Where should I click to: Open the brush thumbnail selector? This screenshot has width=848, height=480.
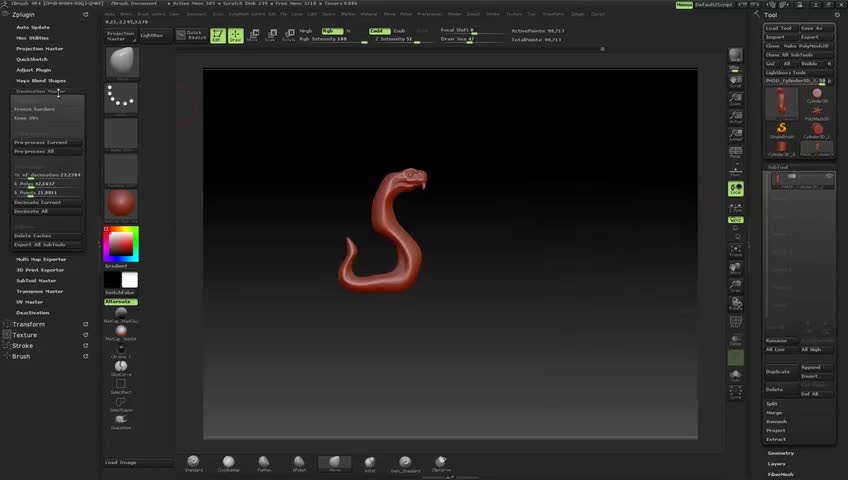point(121,63)
